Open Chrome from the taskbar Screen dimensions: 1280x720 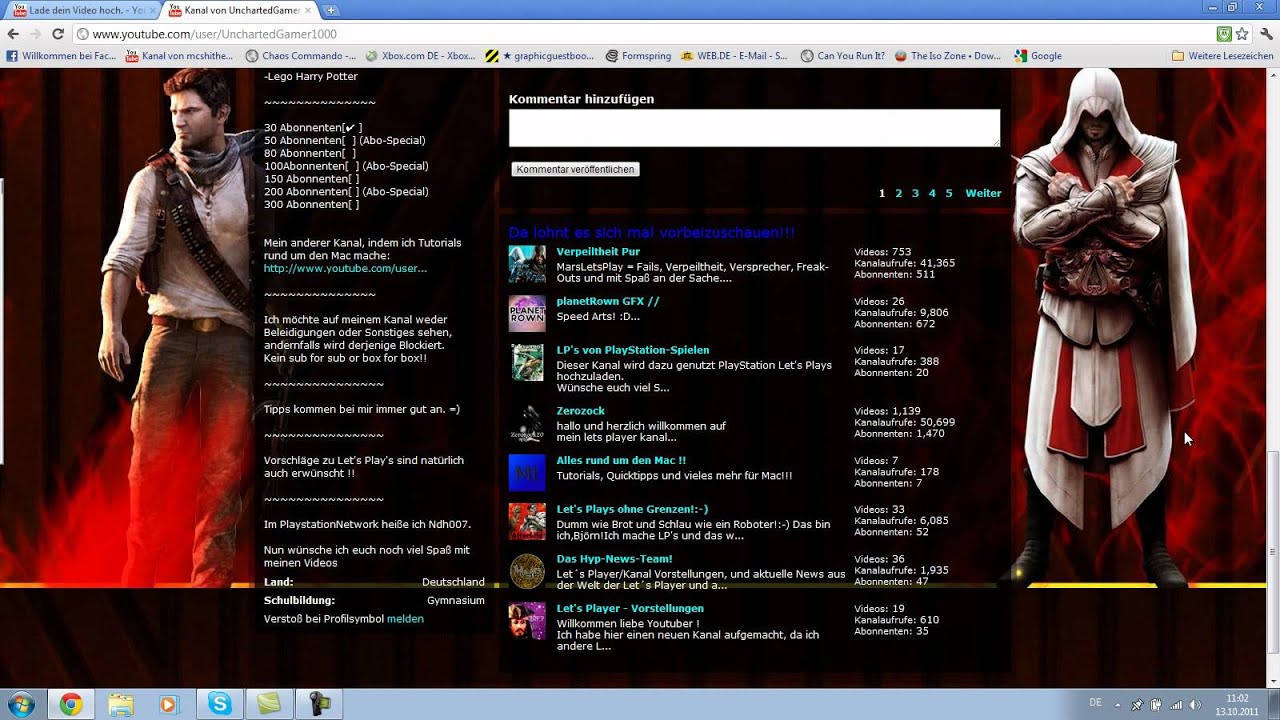[x=70, y=704]
